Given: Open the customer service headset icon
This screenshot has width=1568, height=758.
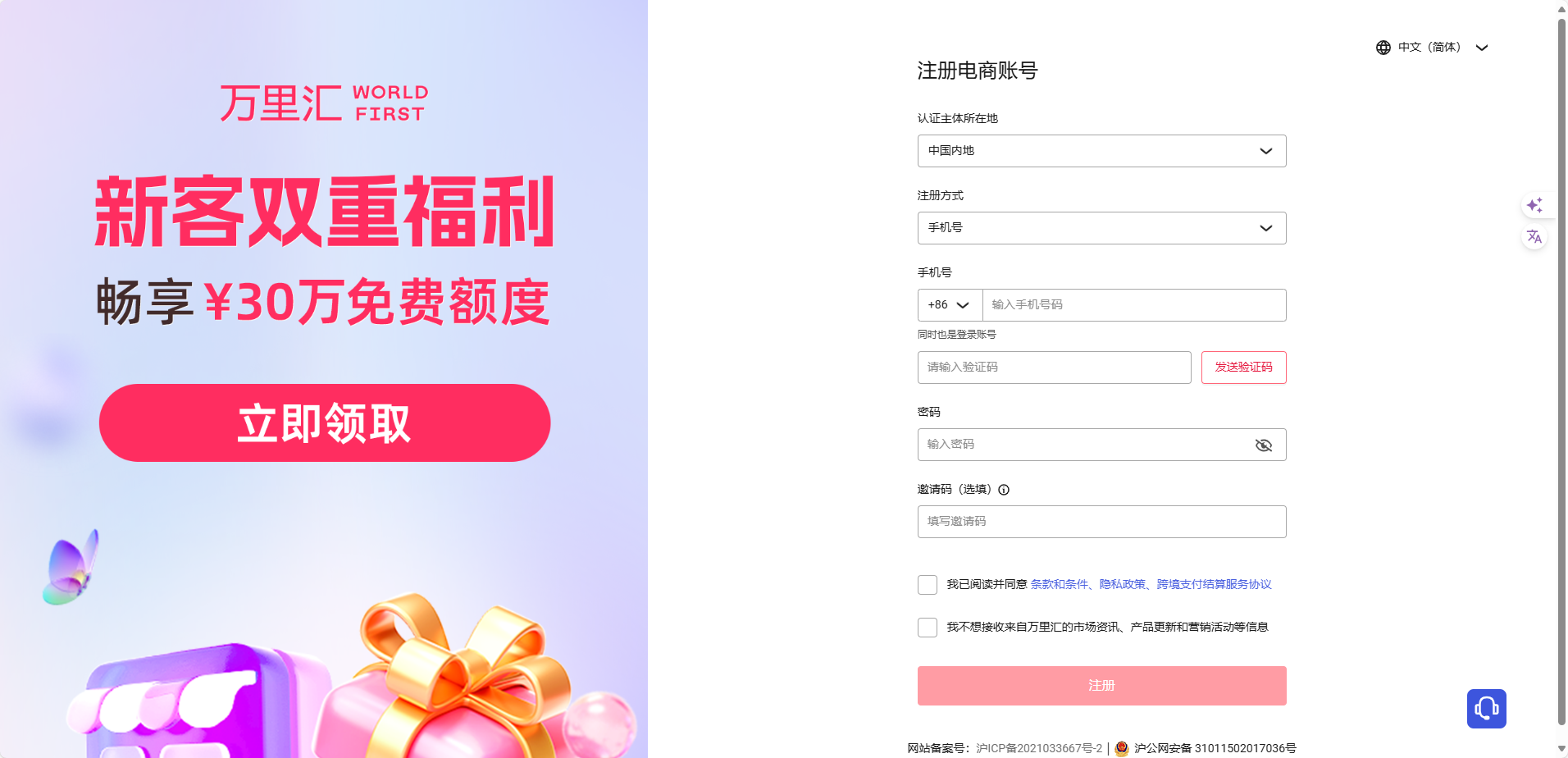Looking at the screenshot, I should point(1486,709).
